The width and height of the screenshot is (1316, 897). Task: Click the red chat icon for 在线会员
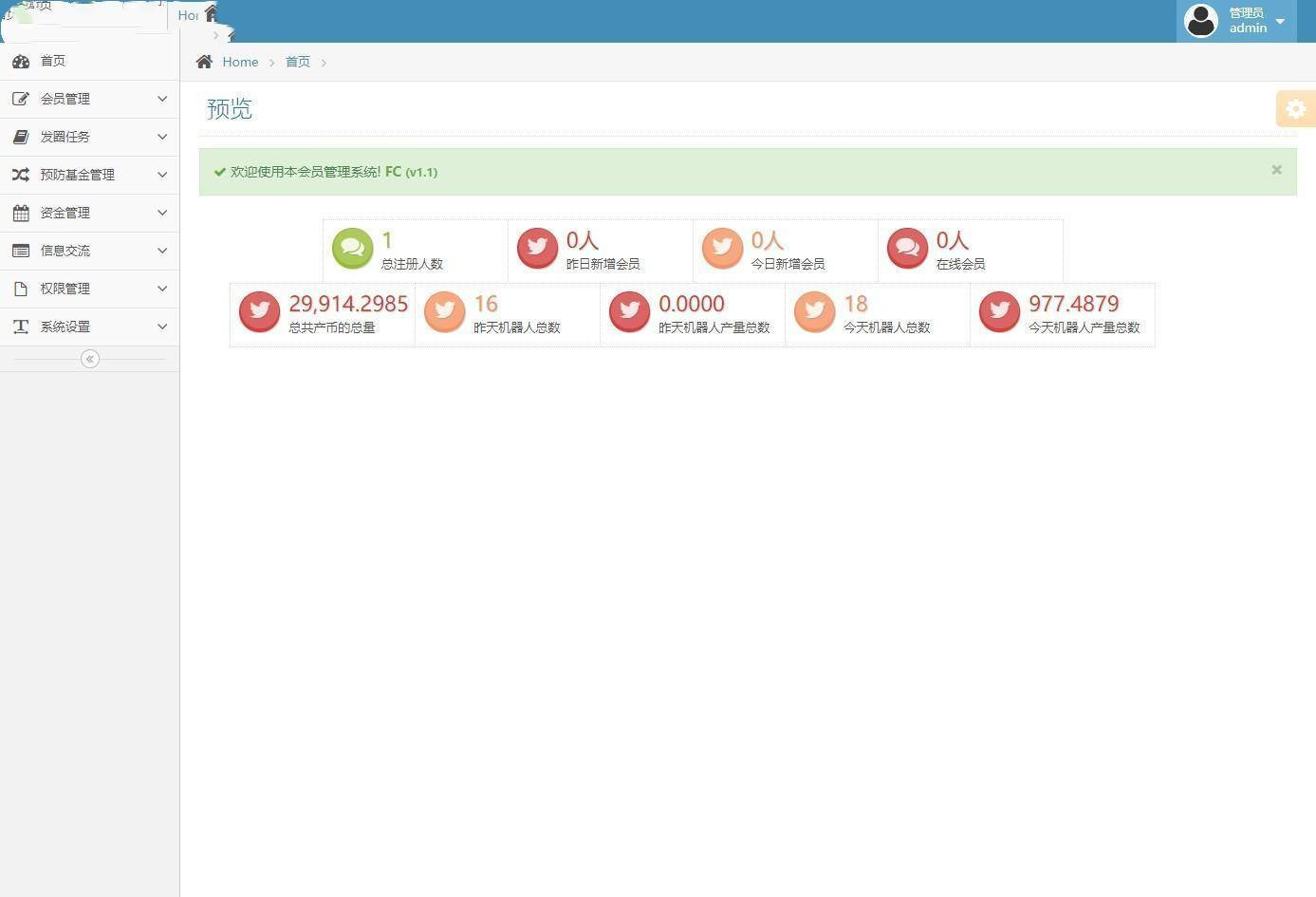pos(907,249)
